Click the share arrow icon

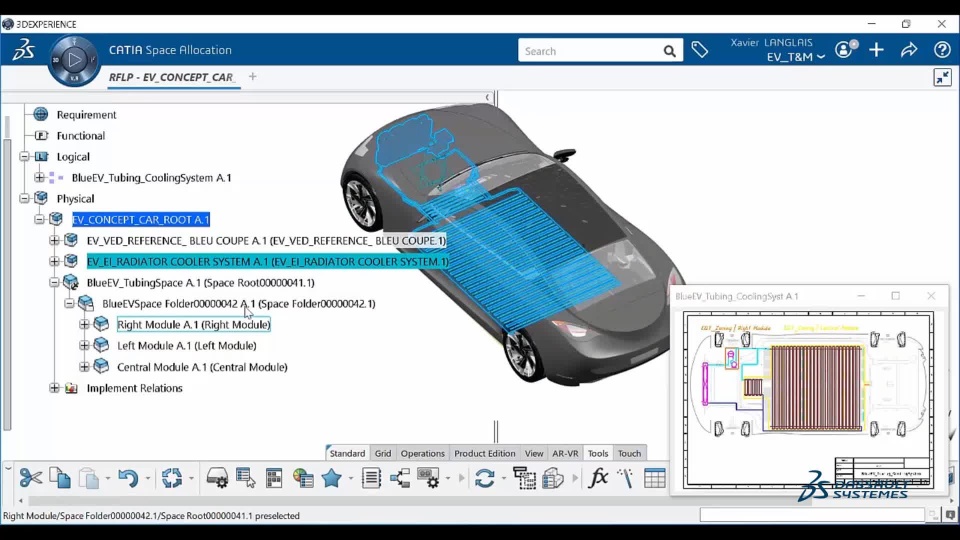(x=909, y=50)
